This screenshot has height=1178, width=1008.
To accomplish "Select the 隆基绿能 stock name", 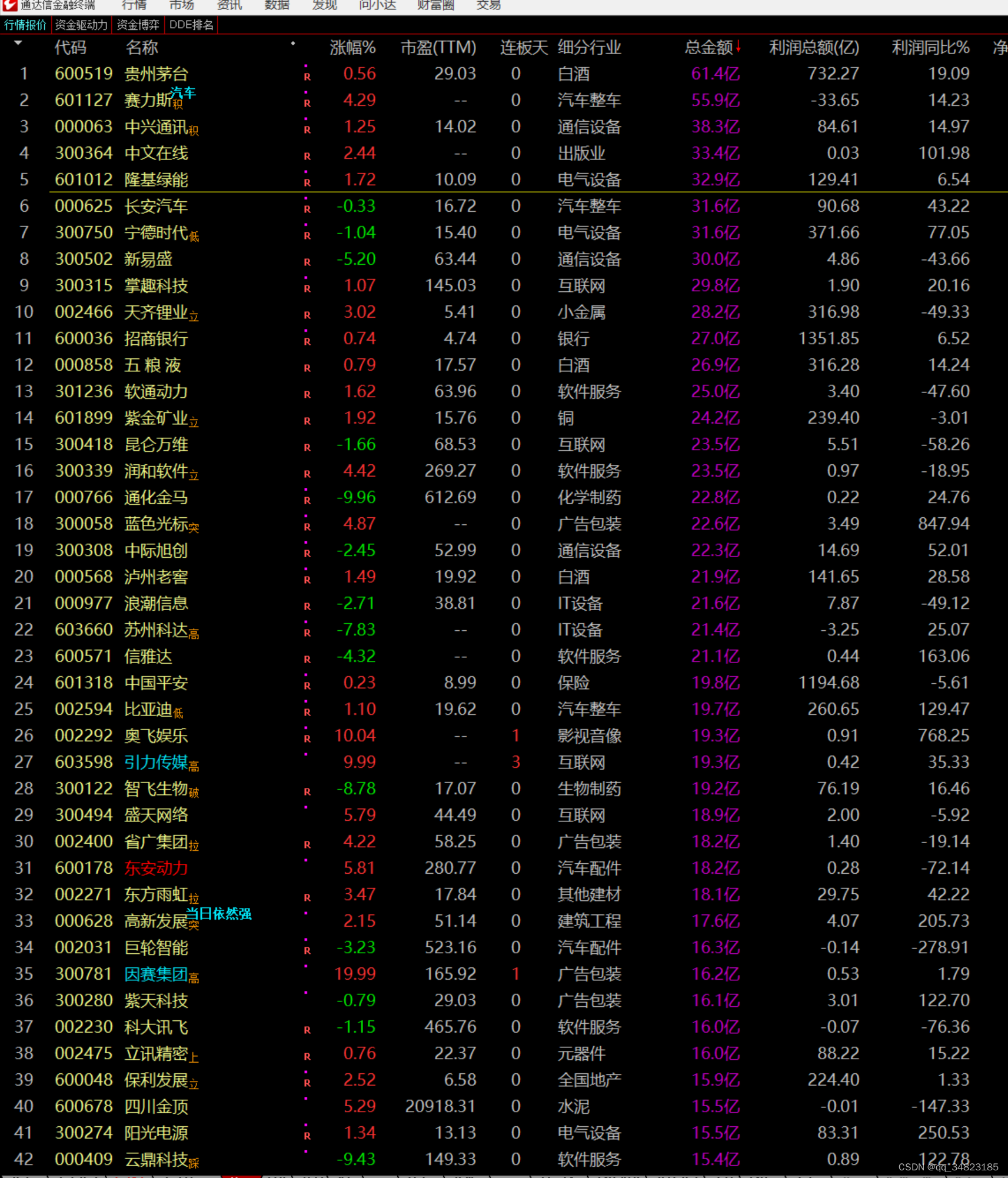I will [156, 179].
